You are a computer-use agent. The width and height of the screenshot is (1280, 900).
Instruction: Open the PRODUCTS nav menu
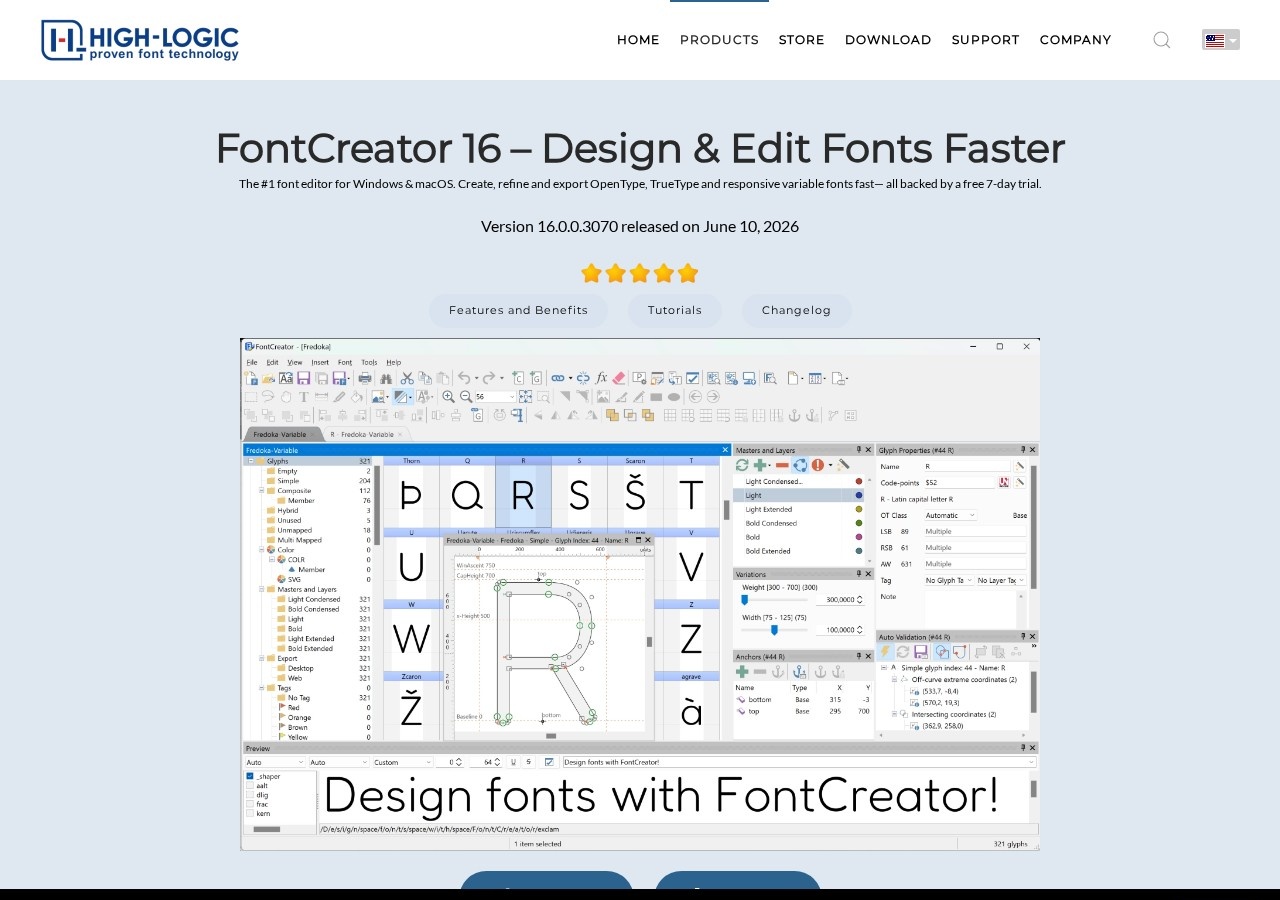719,40
